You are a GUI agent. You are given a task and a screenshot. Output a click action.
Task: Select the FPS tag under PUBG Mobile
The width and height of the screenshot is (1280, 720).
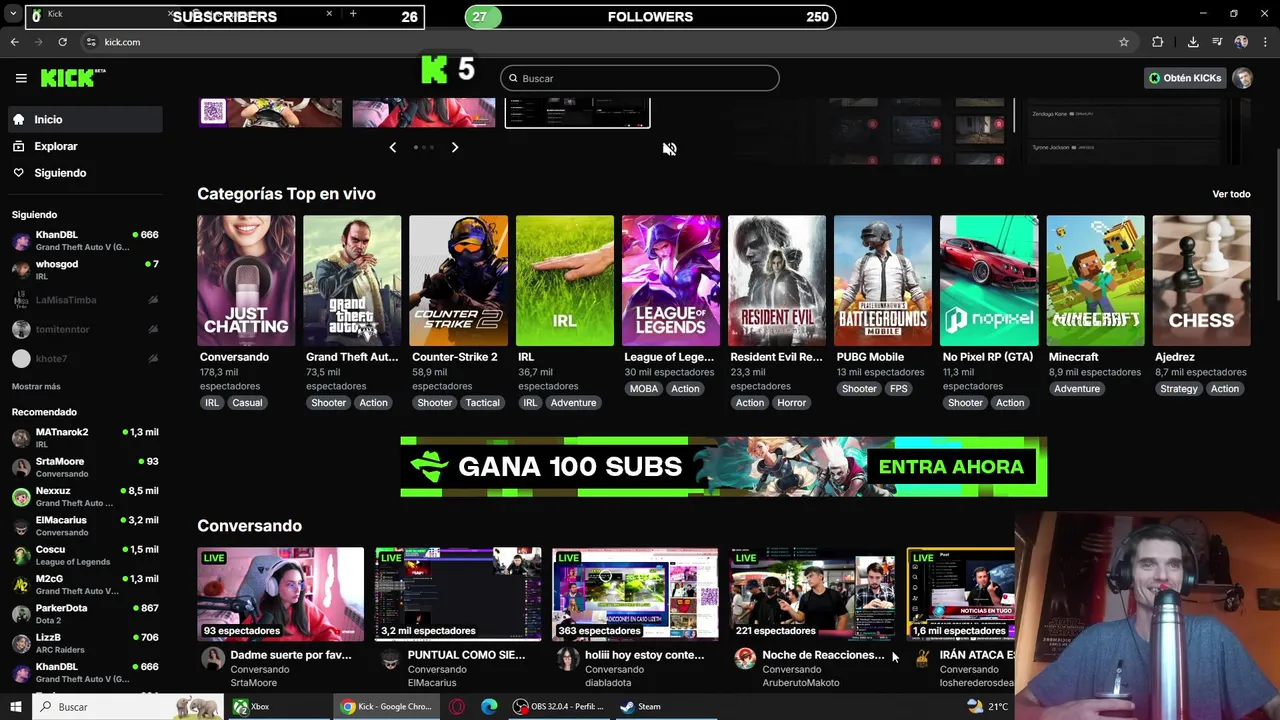click(x=899, y=389)
